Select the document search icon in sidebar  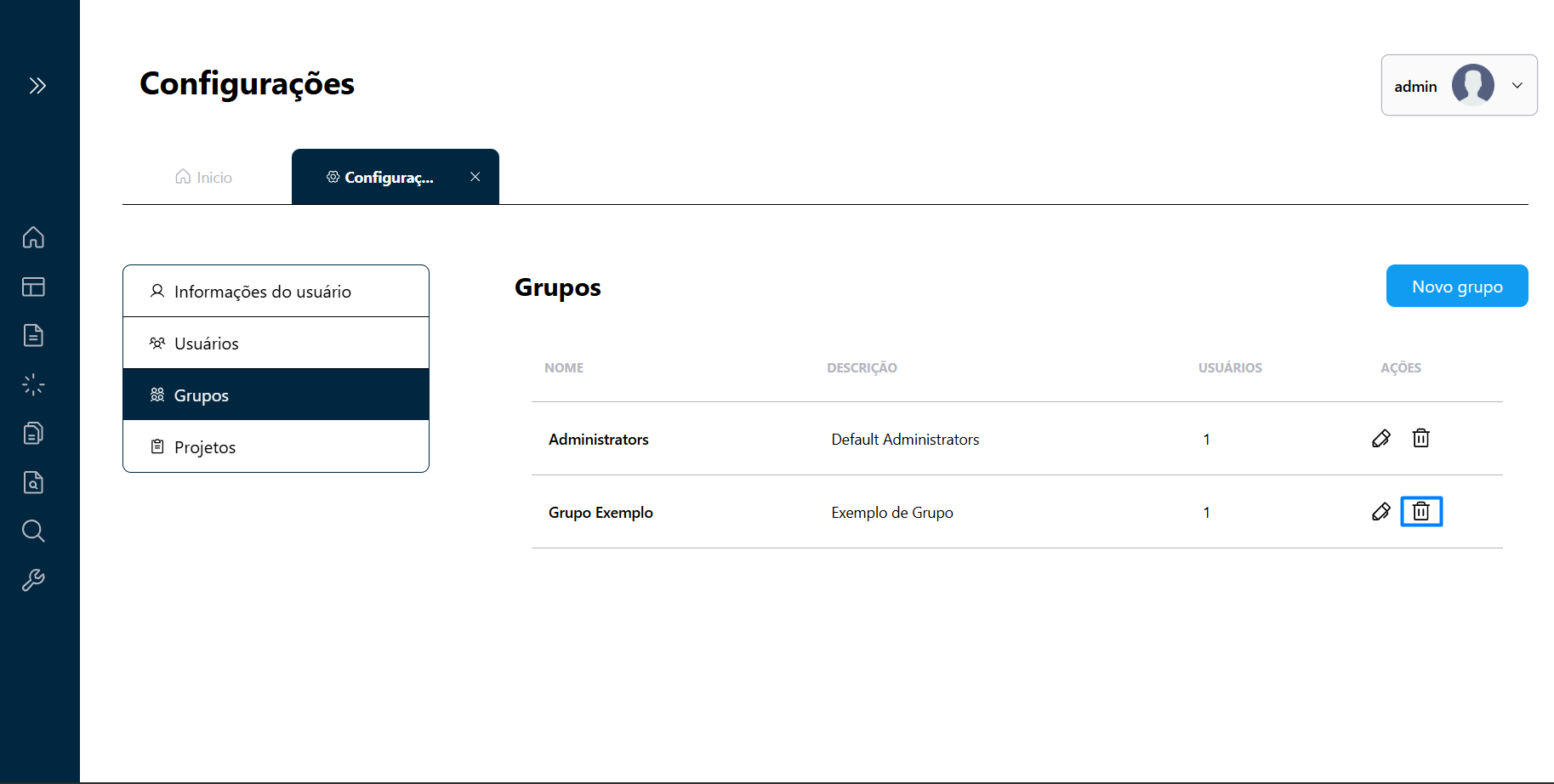[x=33, y=482]
